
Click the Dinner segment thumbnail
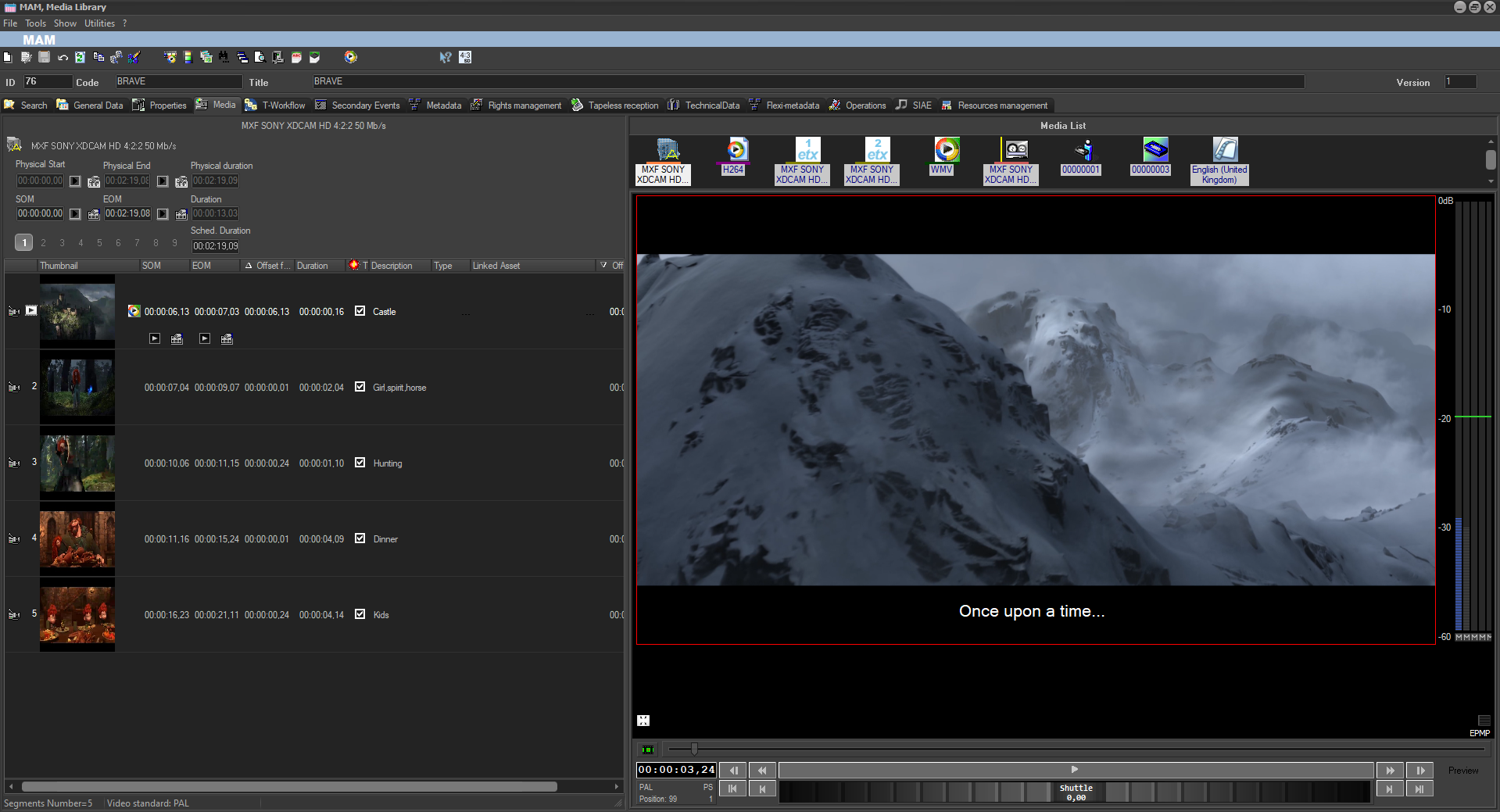pyautogui.click(x=77, y=539)
